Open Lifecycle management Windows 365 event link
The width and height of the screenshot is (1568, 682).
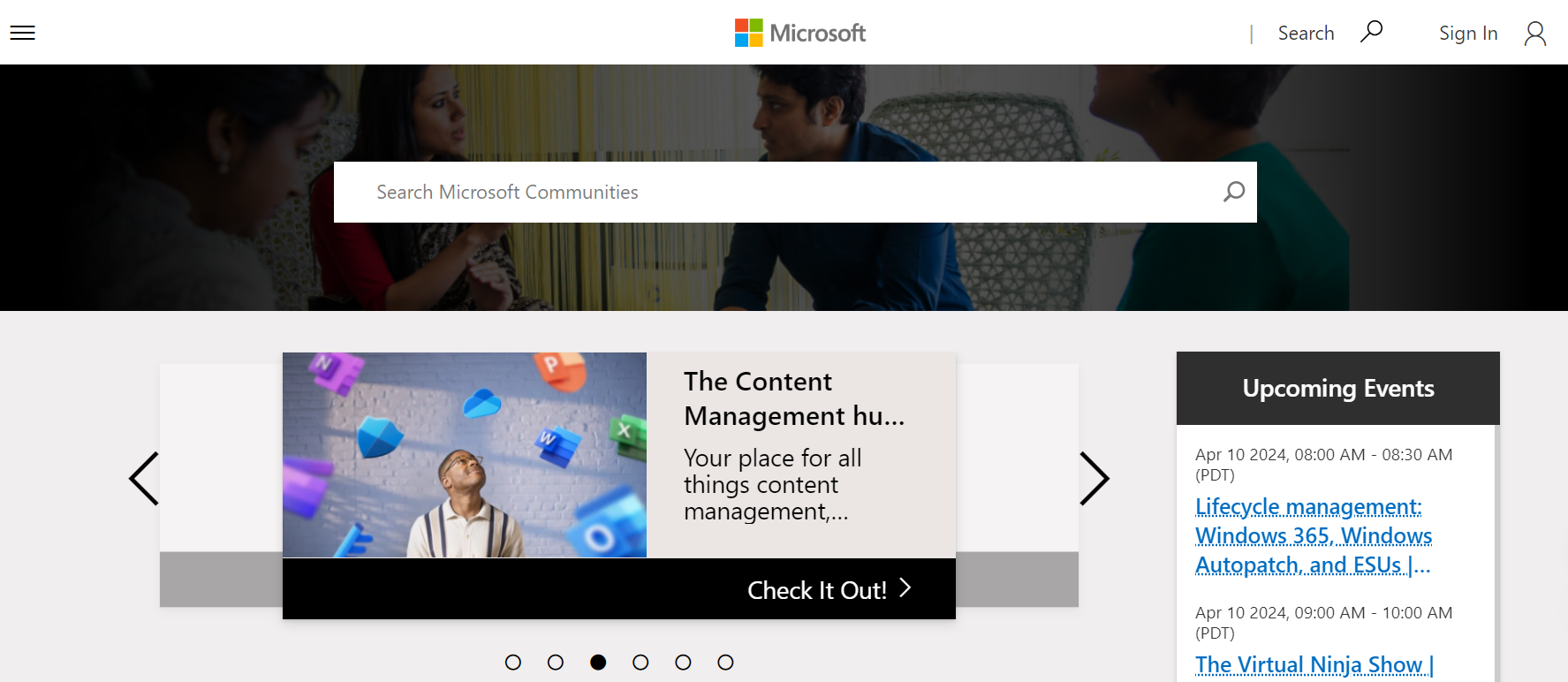click(1313, 535)
